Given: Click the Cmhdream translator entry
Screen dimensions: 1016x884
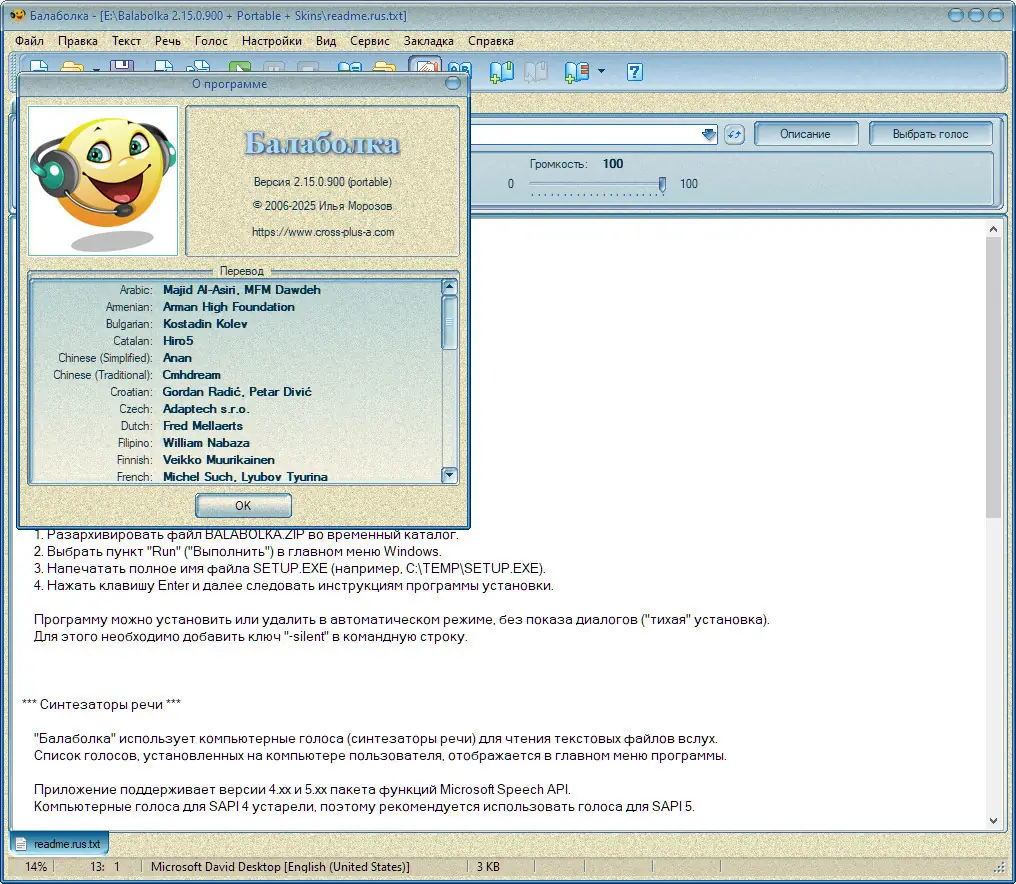Looking at the screenshot, I should 192,375.
